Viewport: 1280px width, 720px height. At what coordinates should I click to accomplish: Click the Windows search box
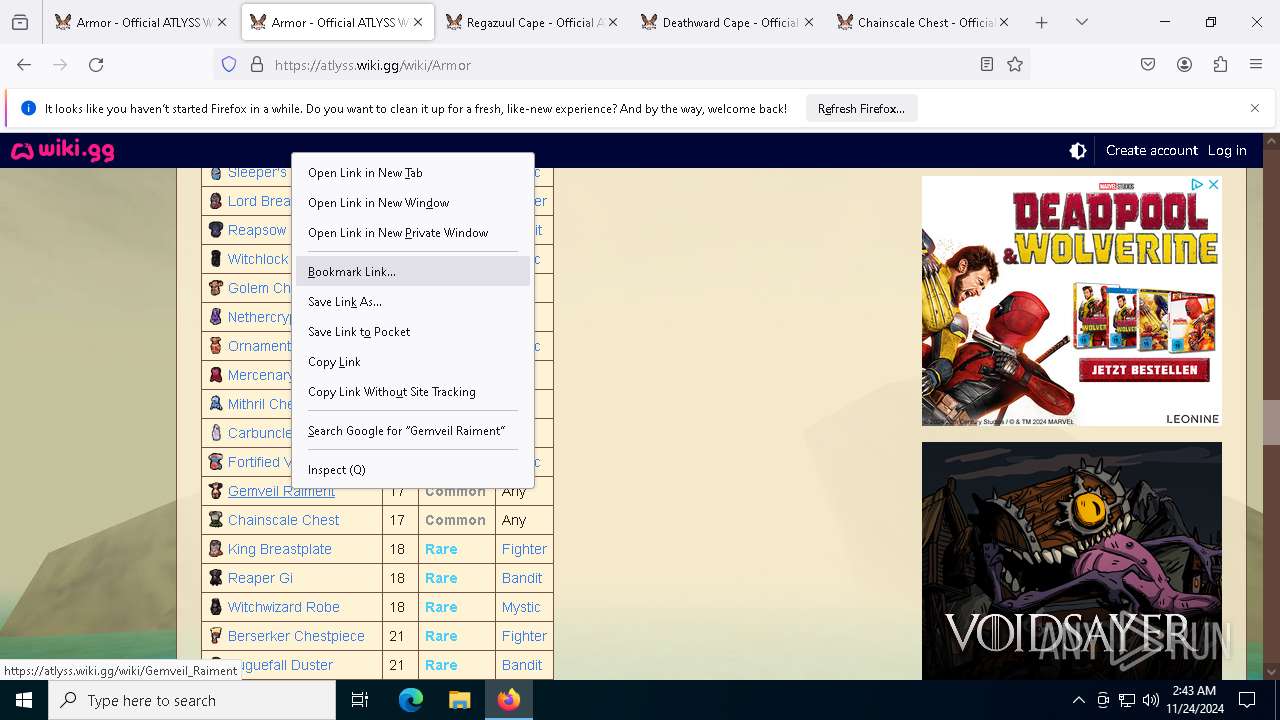[x=192, y=700]
